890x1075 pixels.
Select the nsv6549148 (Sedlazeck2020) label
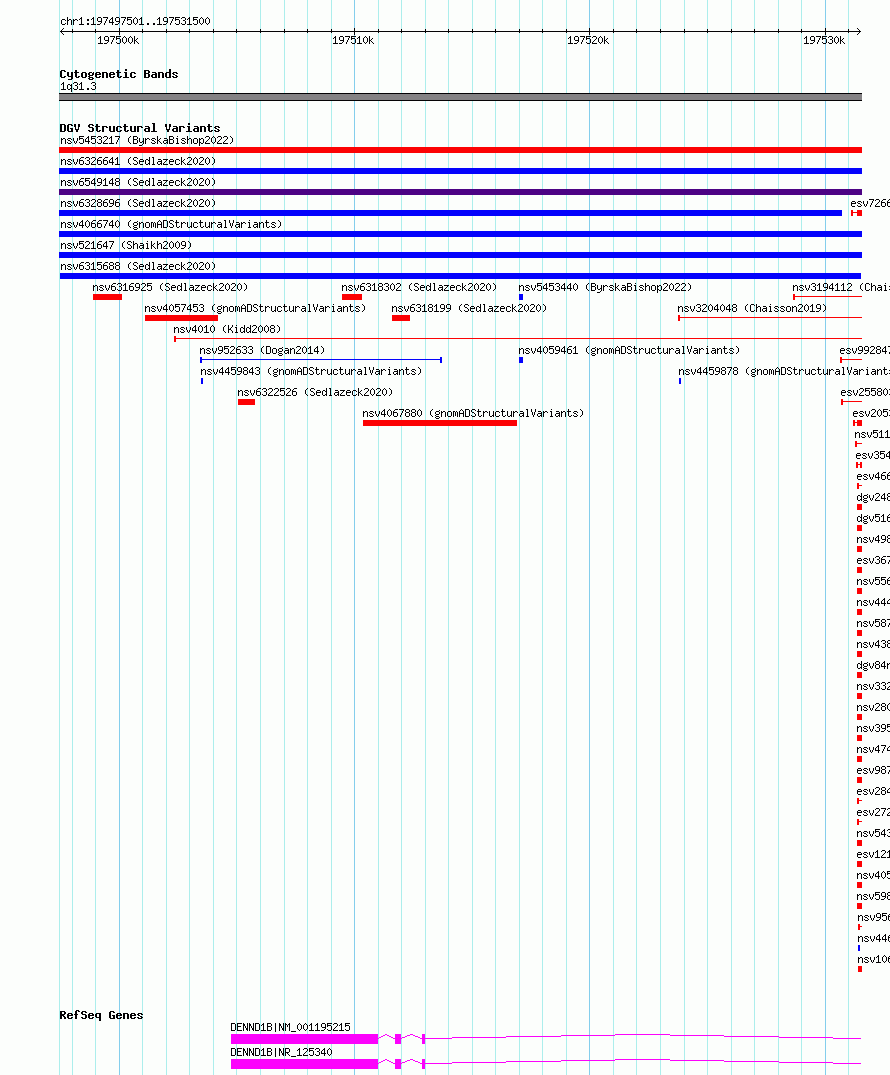[x=138, y=182]
